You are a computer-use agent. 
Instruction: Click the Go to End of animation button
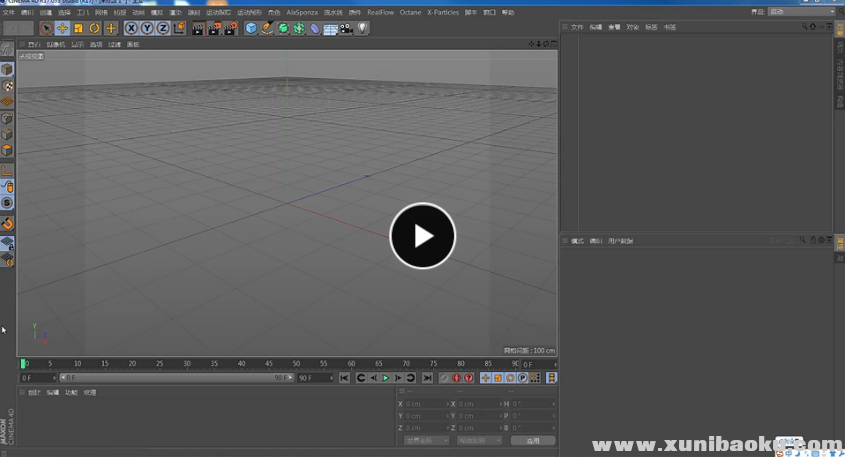point(427,378)
